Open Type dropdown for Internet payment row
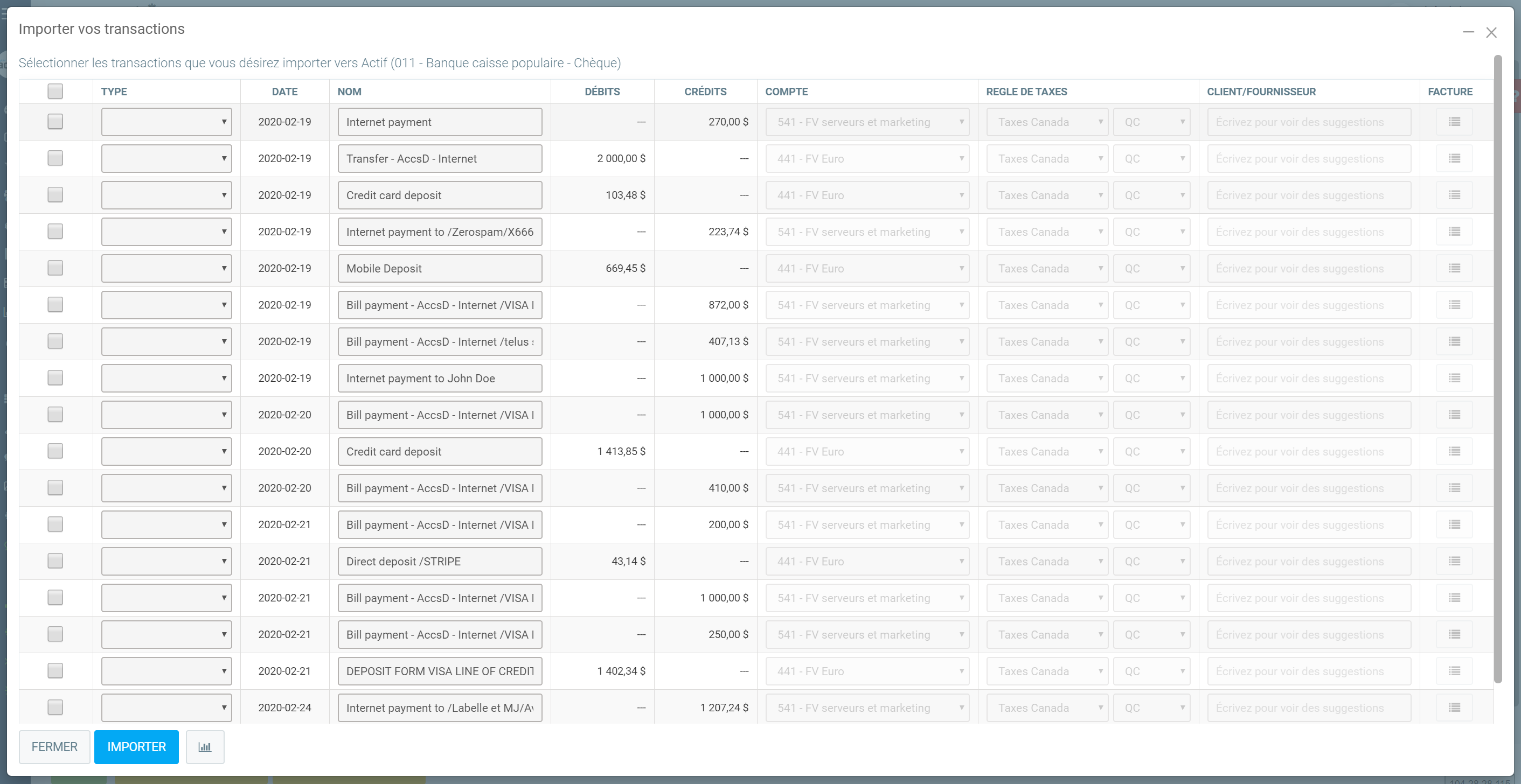The image size is (1521, 784). pyautogui.click(x=166, y=122)
